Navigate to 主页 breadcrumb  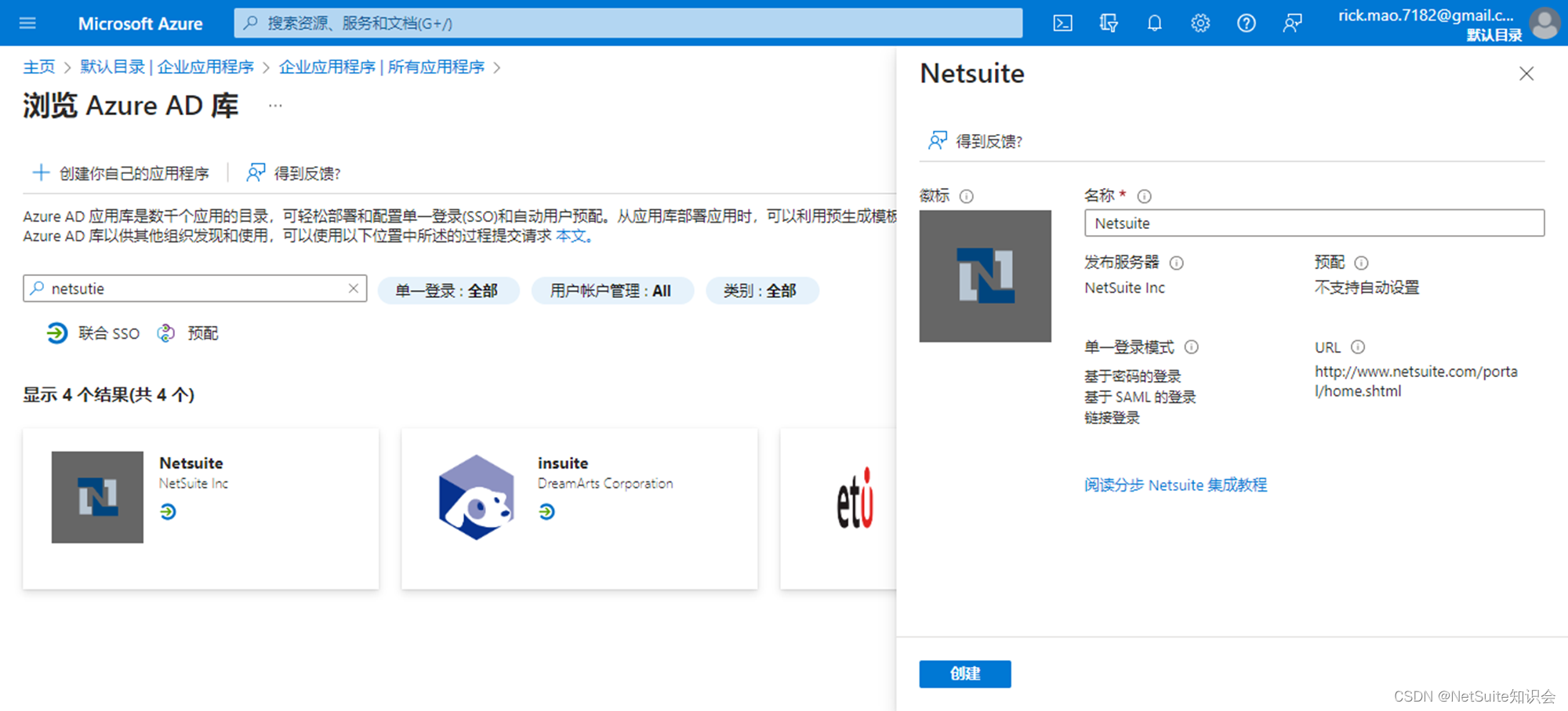click(x=38, y=67)
